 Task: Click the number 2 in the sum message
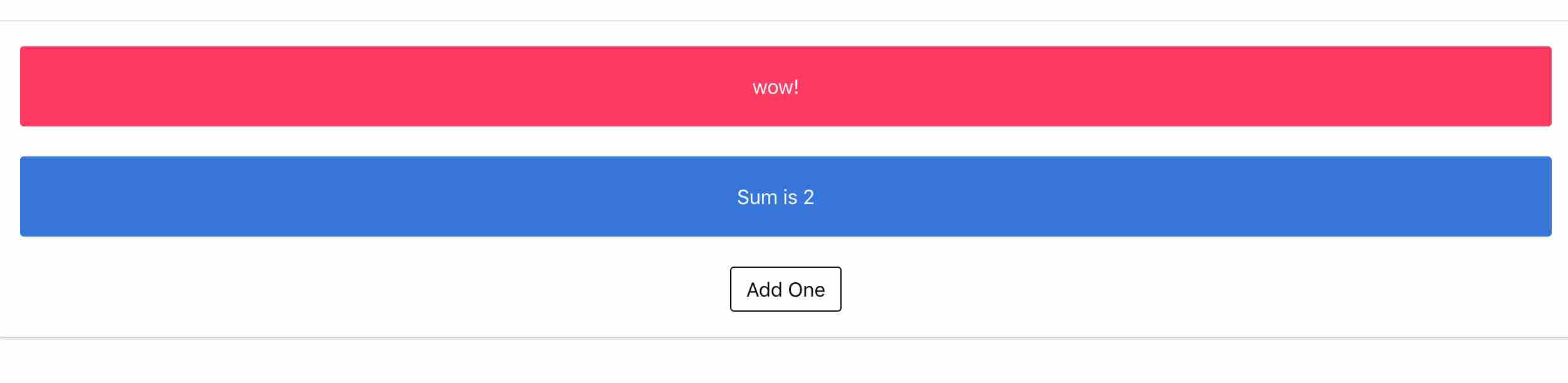point(808,197)
